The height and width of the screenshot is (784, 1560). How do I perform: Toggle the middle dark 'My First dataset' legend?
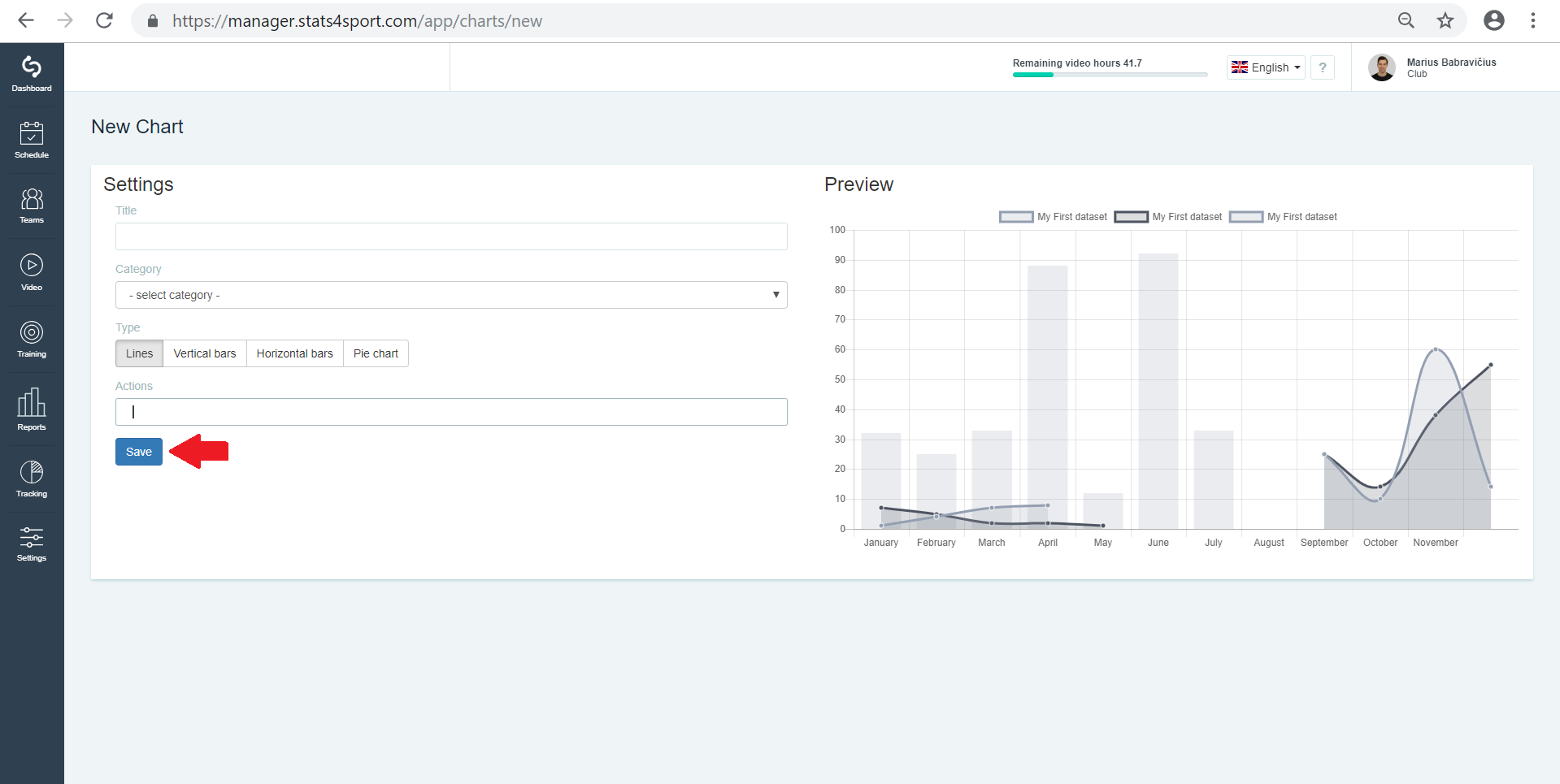click(x=1168, y=217)
